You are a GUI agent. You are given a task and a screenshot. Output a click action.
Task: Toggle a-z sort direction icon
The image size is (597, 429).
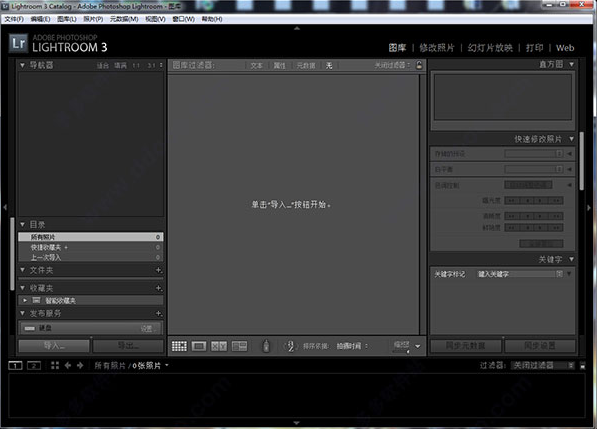pyautogui.click(x=290, y=346)
